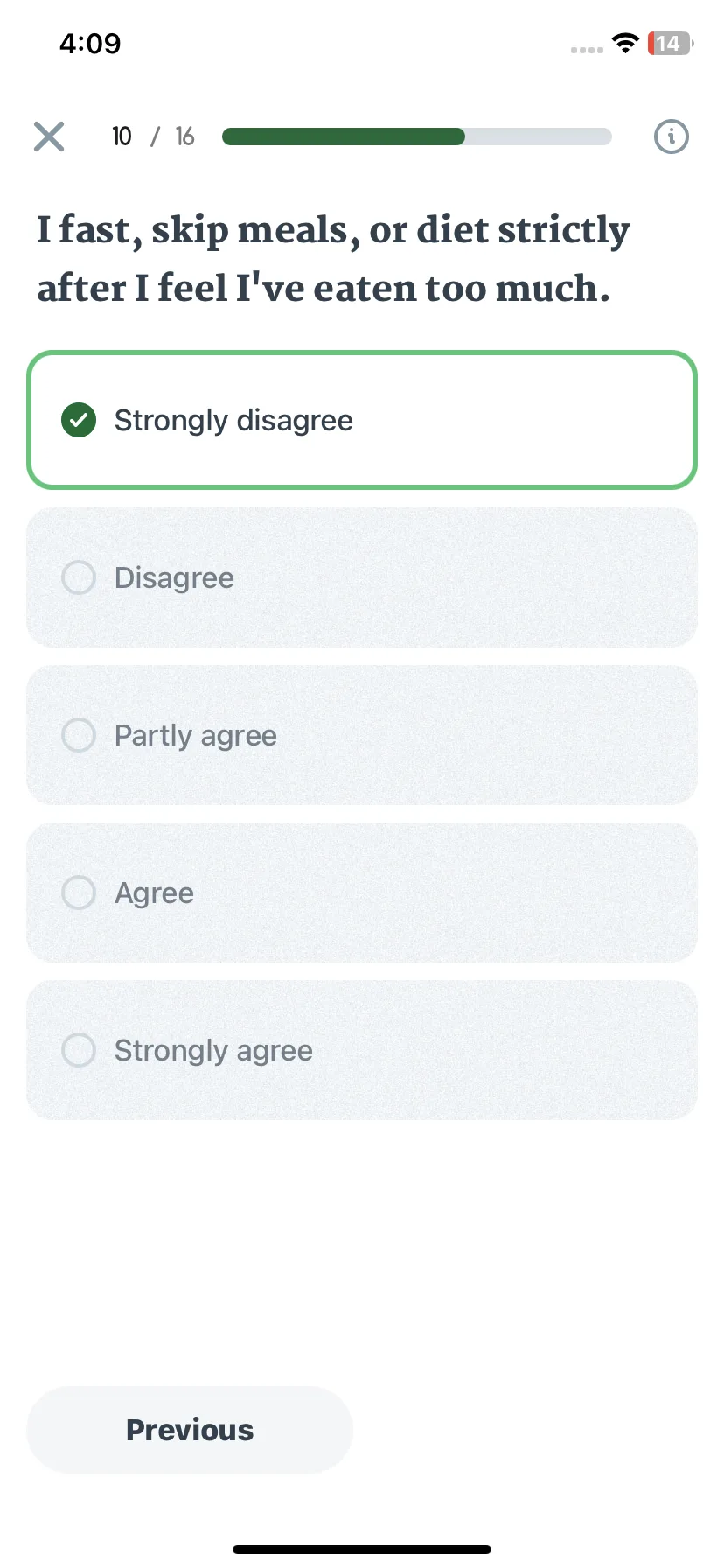Select the Agree radio circle
724x1568 pixels.
(x=79, y=892)
